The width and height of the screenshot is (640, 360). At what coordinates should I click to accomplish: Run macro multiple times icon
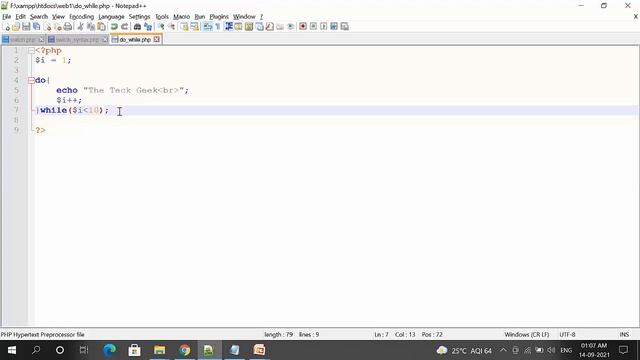[334, 27]
